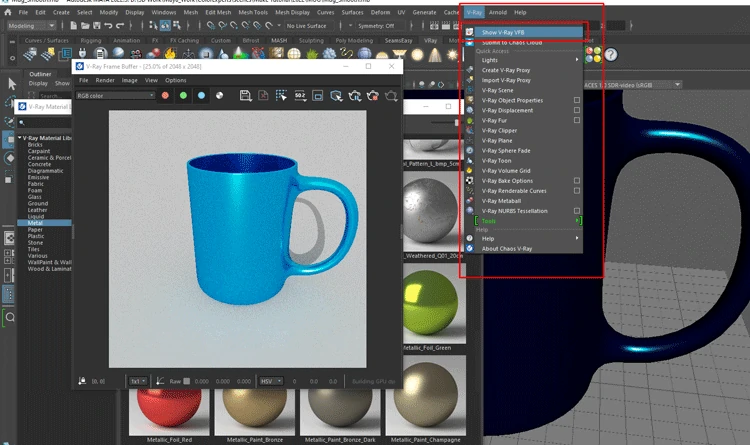Click the region render icon in VFB
The height and width of the screenshot is (445, 750).
click(281, 96)
